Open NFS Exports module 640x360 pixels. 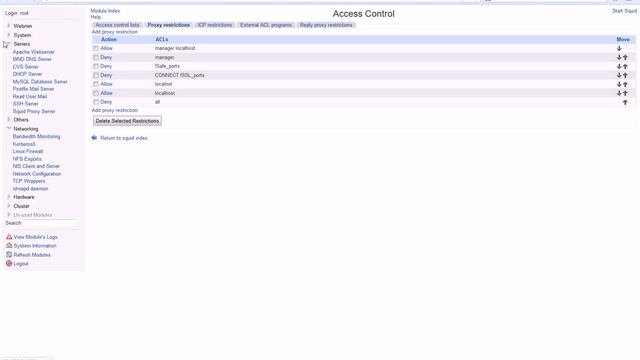[x=27, y=159]
